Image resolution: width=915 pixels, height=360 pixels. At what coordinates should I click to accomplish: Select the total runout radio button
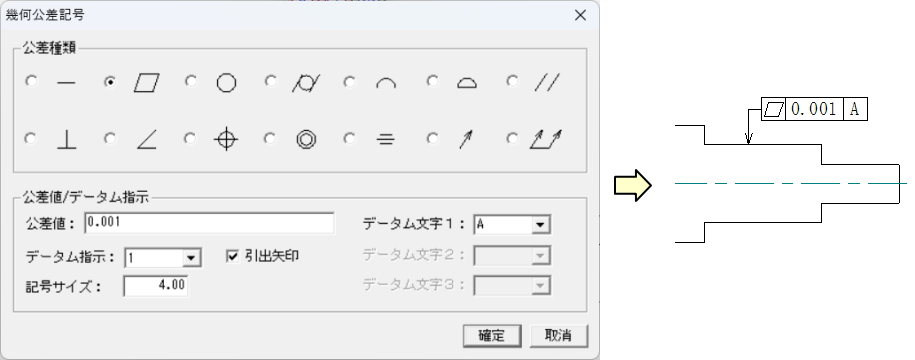(x=512, y=138)
